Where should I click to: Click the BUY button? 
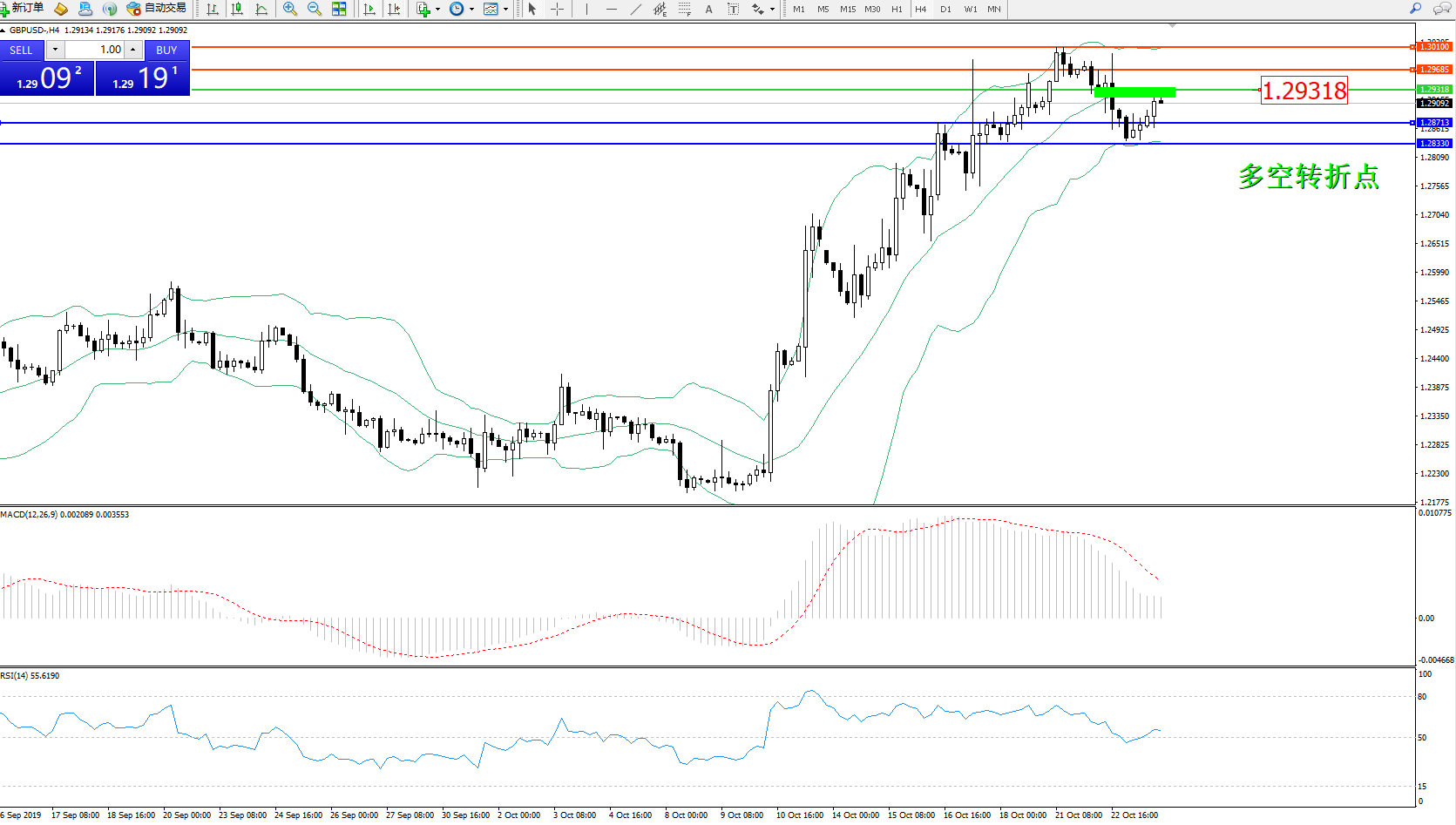pos(166,50)
